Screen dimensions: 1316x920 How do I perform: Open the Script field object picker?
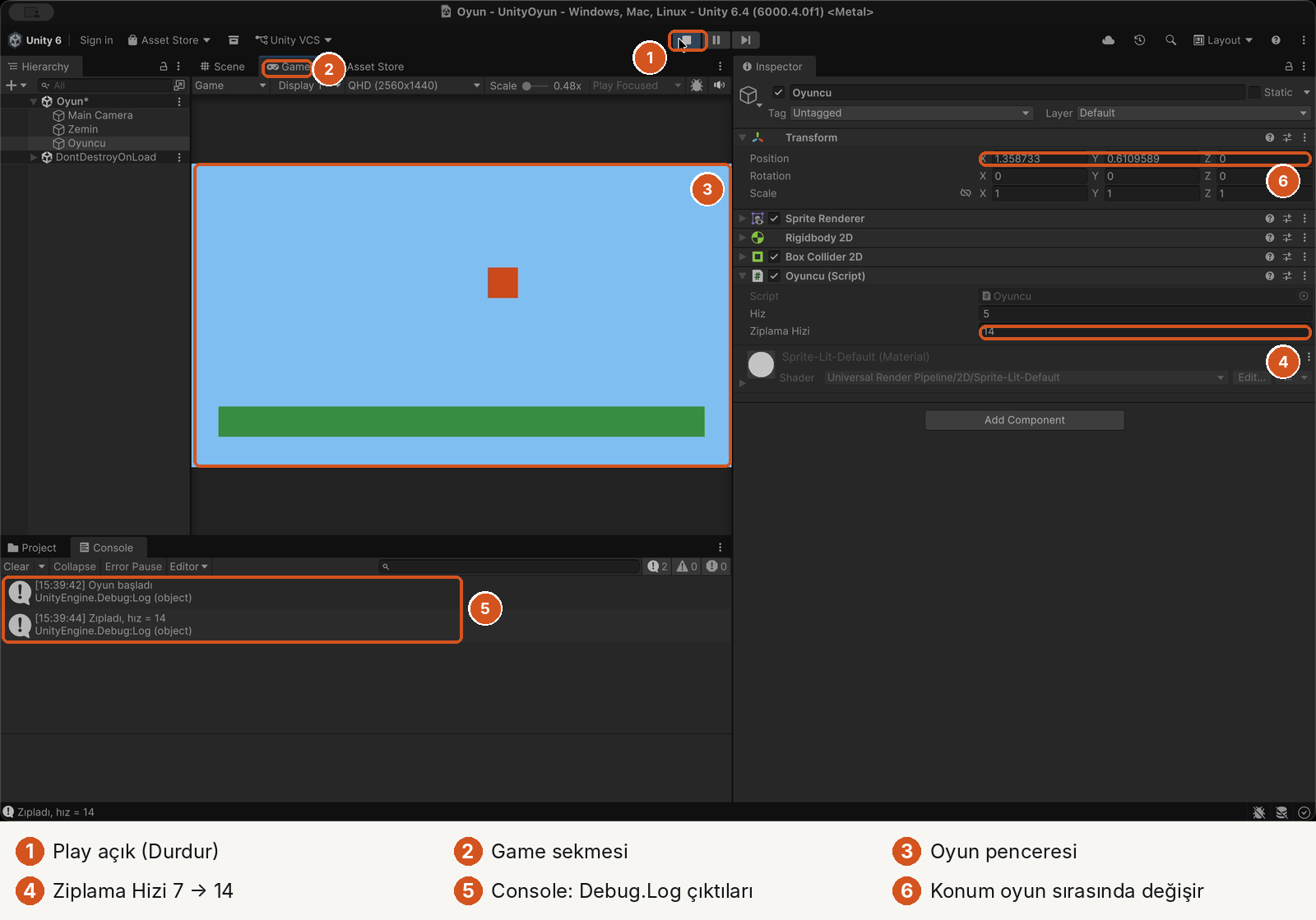pyautogui.click(x=1304, y=296)
